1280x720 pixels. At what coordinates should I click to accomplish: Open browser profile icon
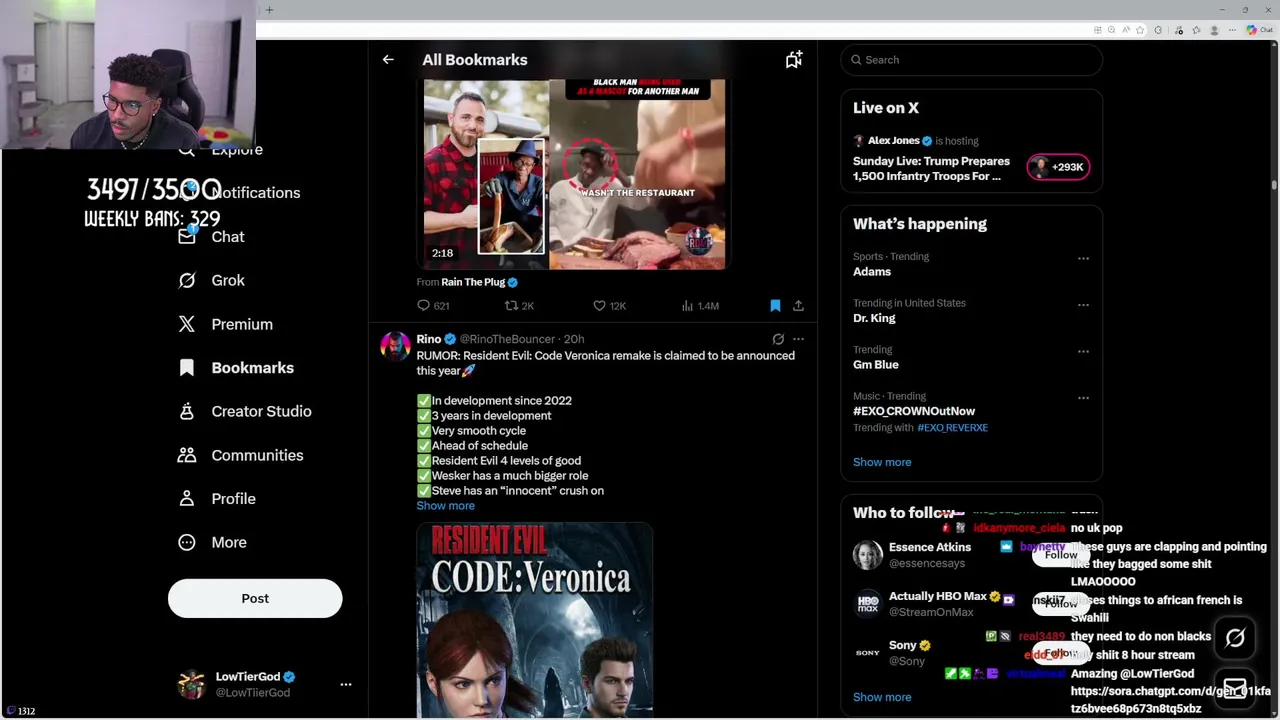(1214, 30)
